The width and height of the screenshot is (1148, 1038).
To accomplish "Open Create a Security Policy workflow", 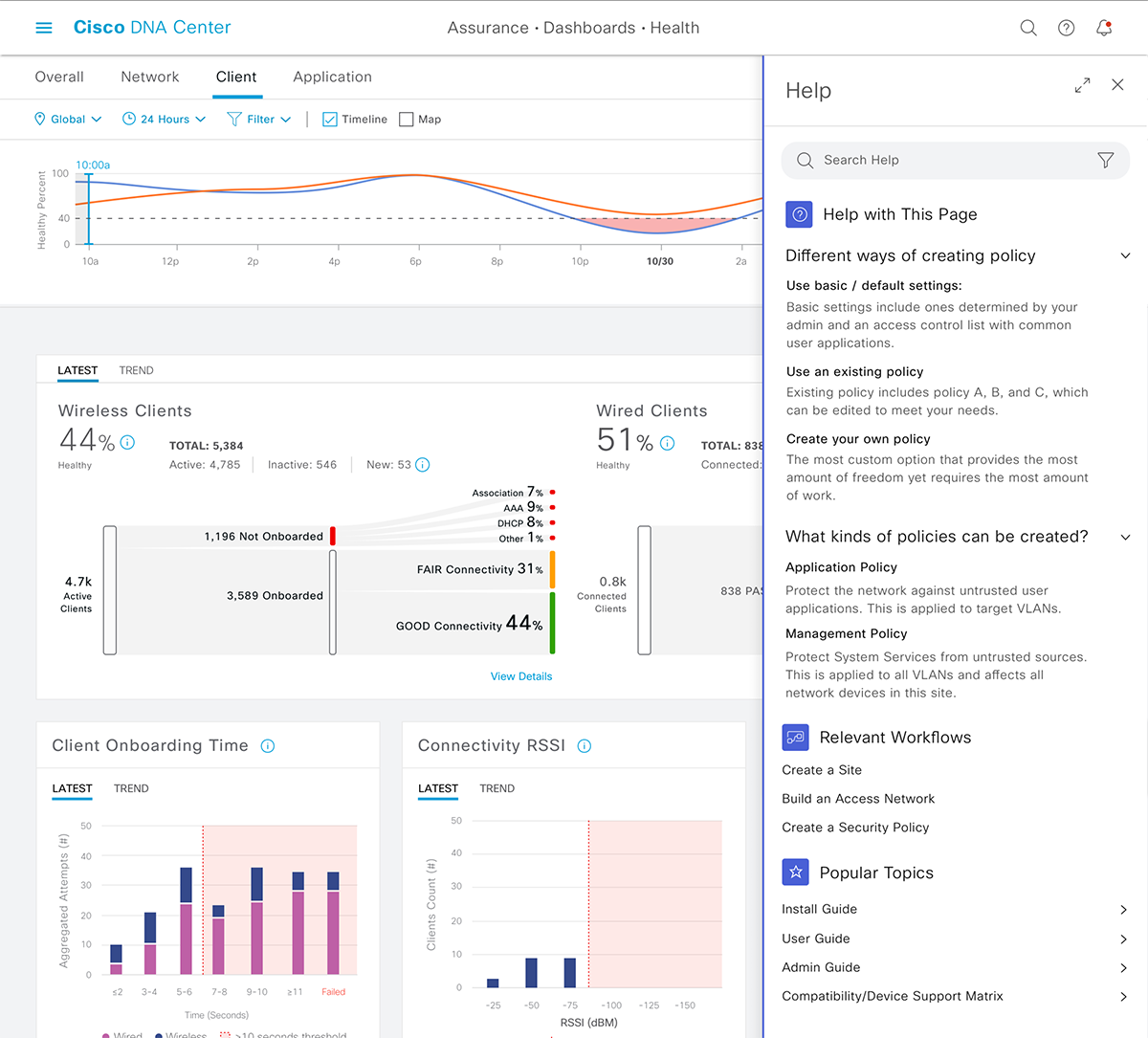I will 855,828.
